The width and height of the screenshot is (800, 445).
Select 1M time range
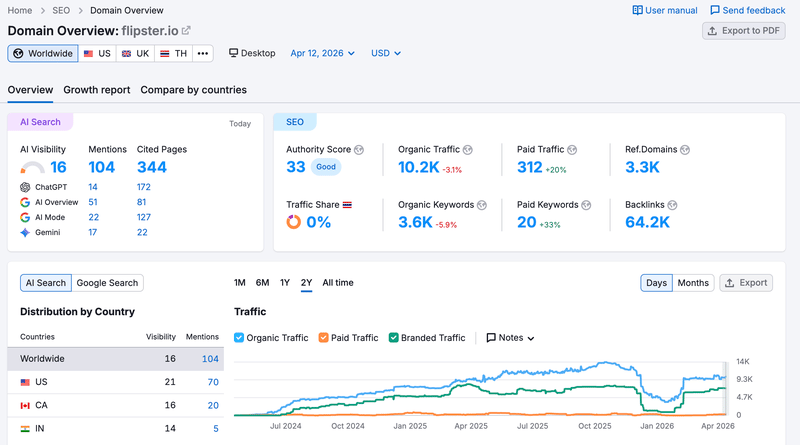(x=240, y=283)
